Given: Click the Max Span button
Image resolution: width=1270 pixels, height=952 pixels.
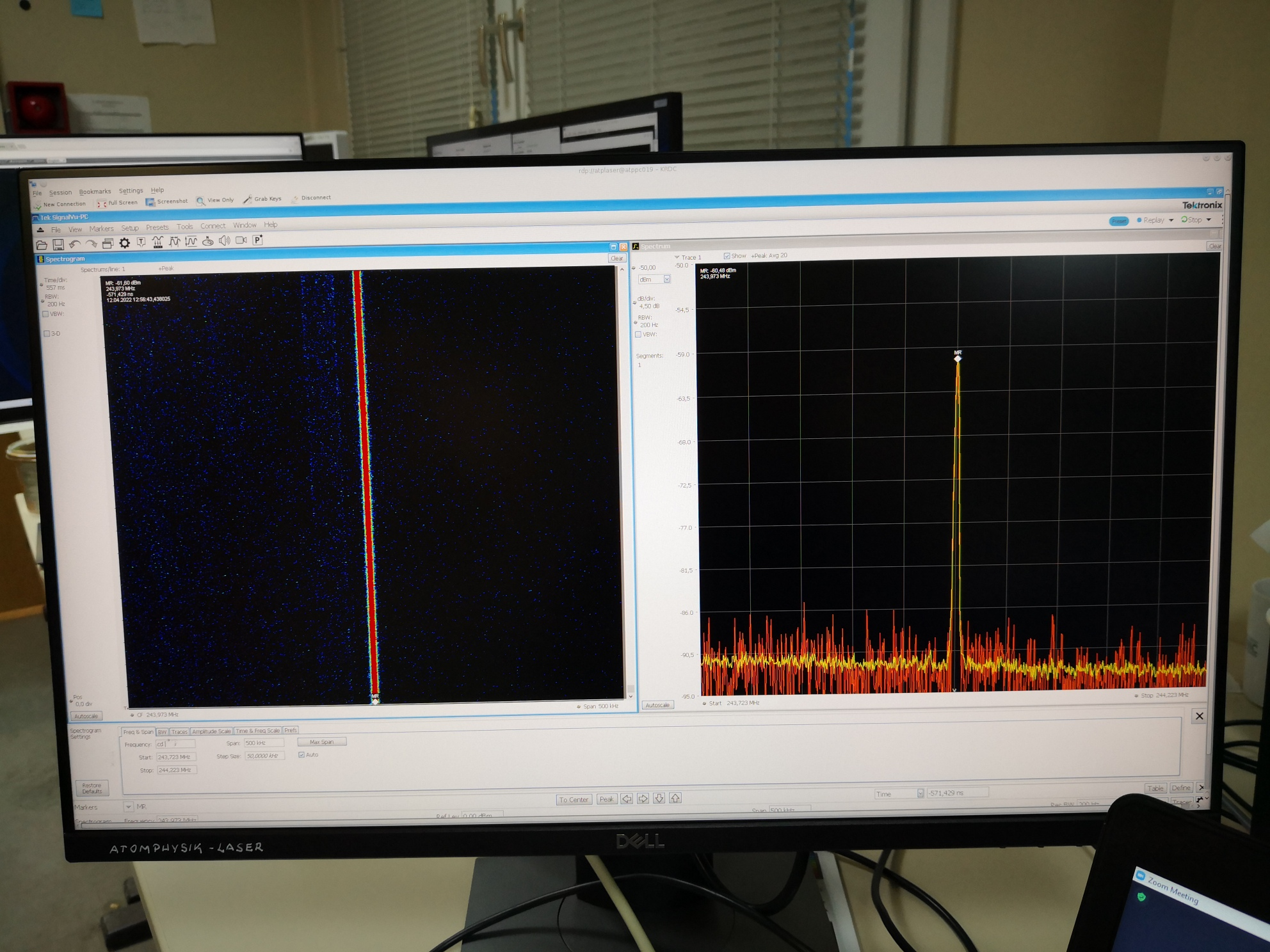Looking at the screenshot, I should point(322,742).
